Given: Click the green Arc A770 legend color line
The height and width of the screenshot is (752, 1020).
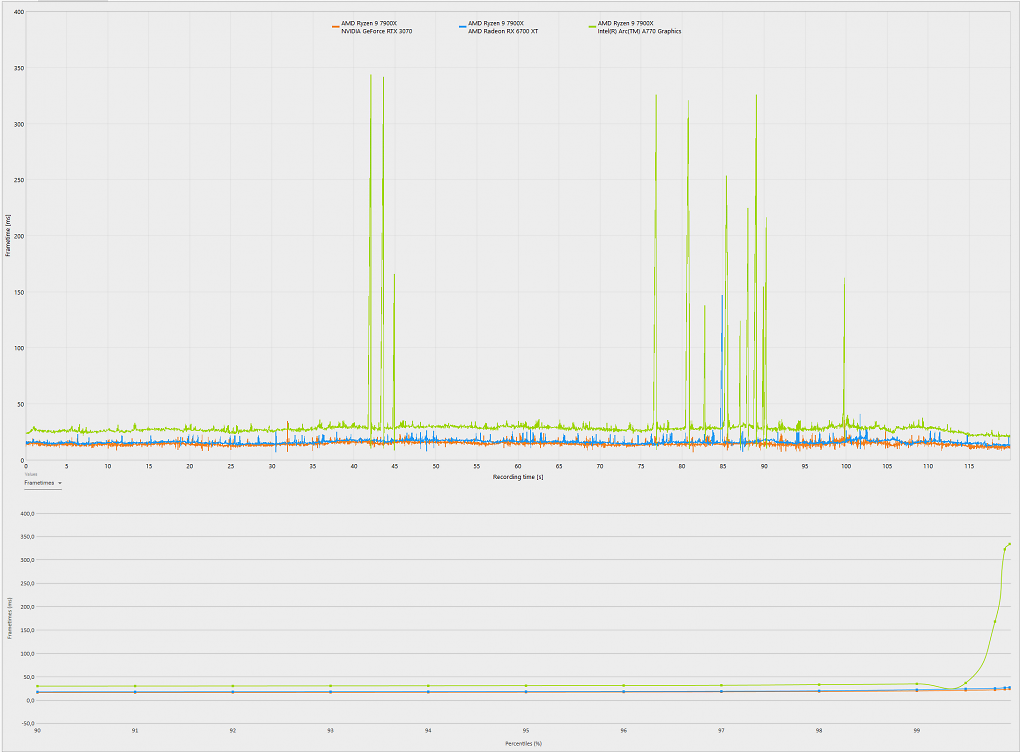Looking at the screenshot, I should (x=593, y=27).
